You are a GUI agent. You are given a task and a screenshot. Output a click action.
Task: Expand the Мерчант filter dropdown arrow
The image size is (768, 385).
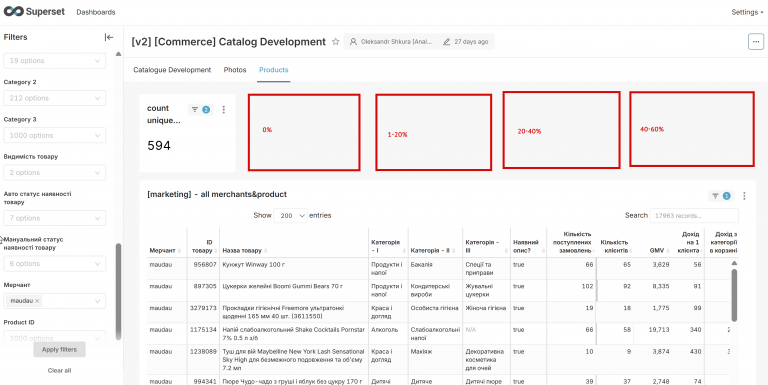coord(97,301)
